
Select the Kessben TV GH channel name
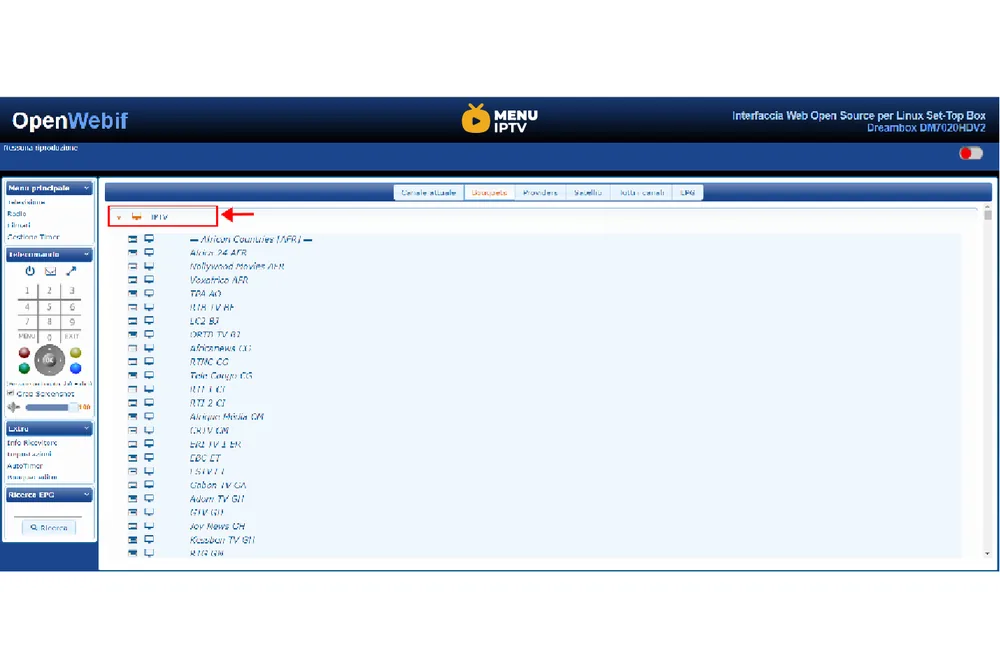[222, 540]
